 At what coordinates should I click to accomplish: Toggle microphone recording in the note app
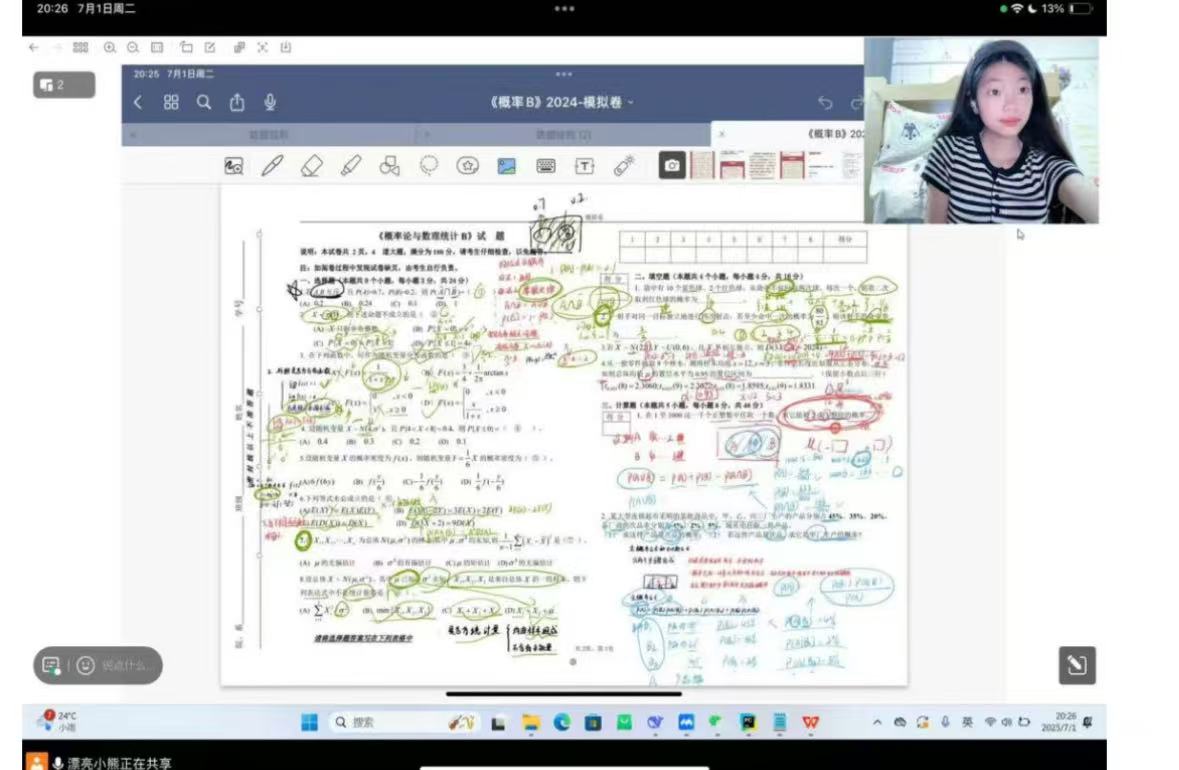270,102
